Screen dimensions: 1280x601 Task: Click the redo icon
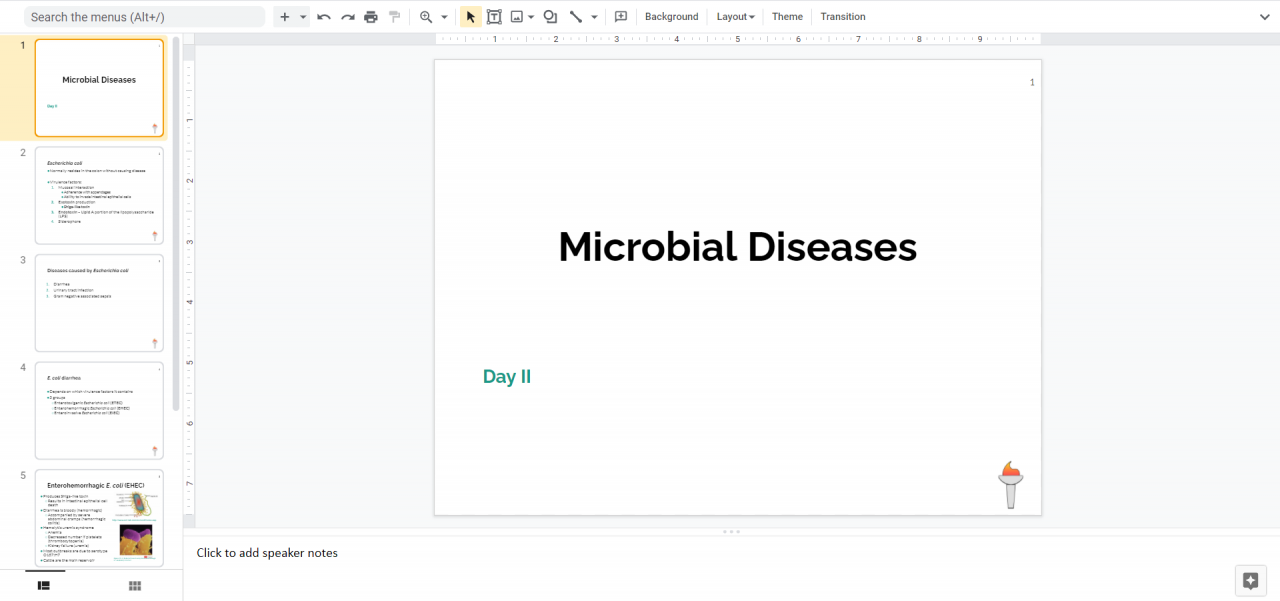coord(348,17)
